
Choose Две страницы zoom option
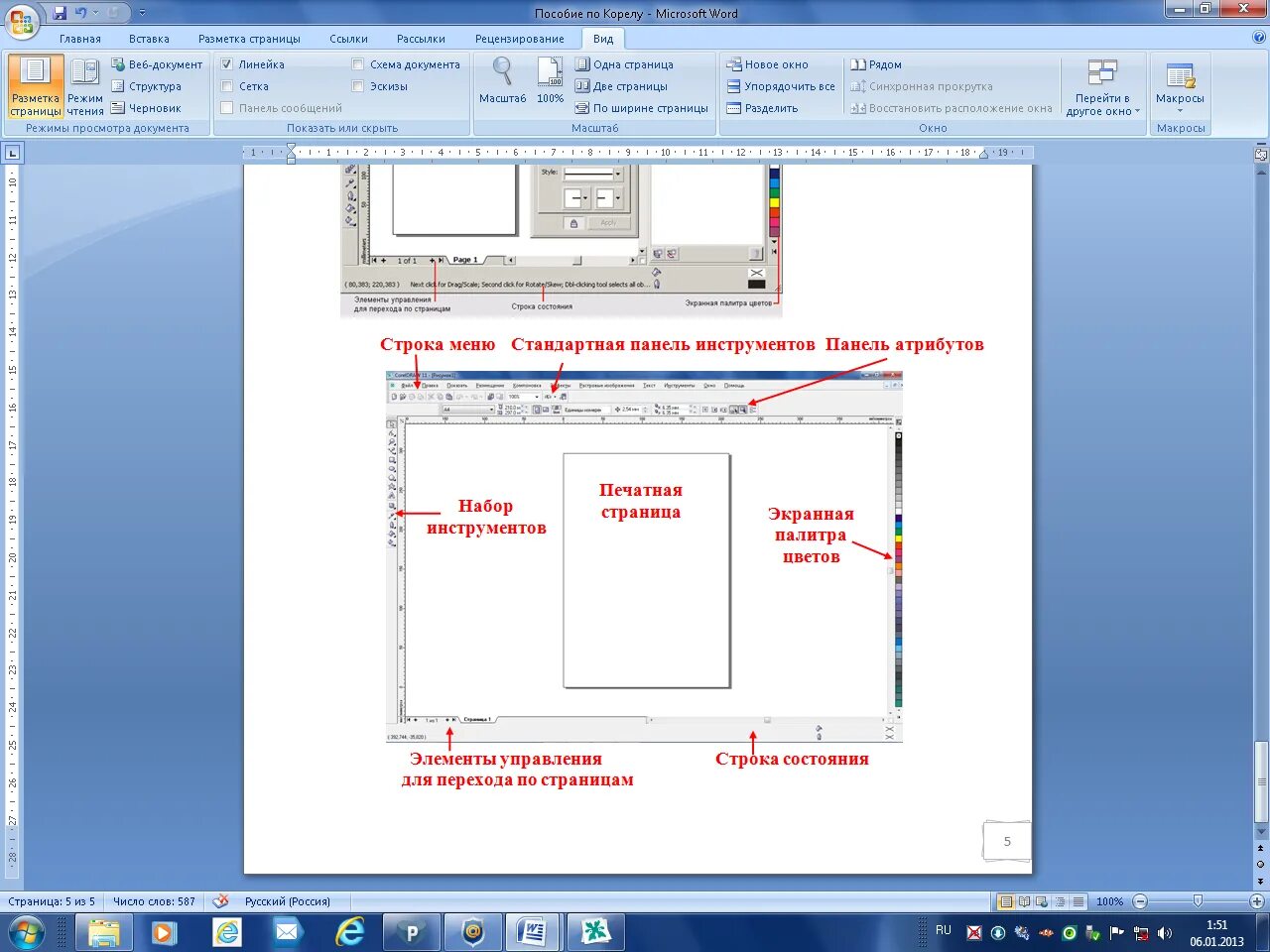[x=621, y=86]
